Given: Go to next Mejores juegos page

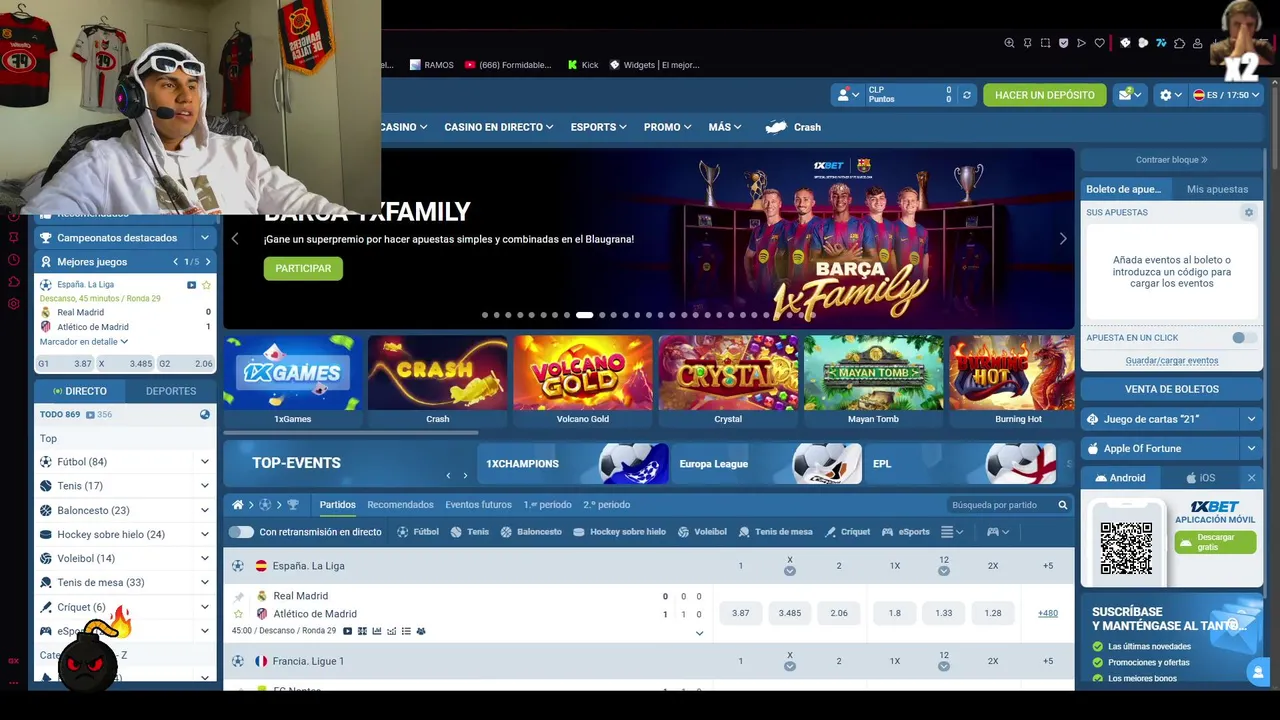Looking at the screenshot, I should pos(207,262).
